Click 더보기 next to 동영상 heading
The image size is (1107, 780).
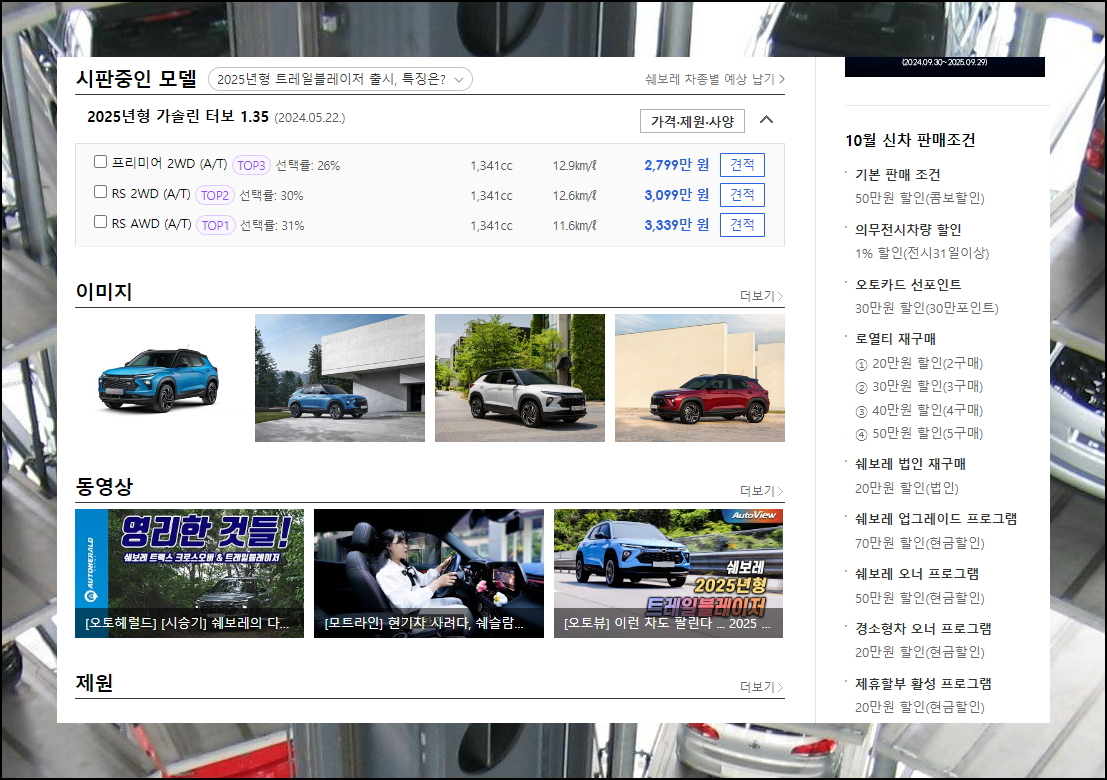tap(761, 491)
